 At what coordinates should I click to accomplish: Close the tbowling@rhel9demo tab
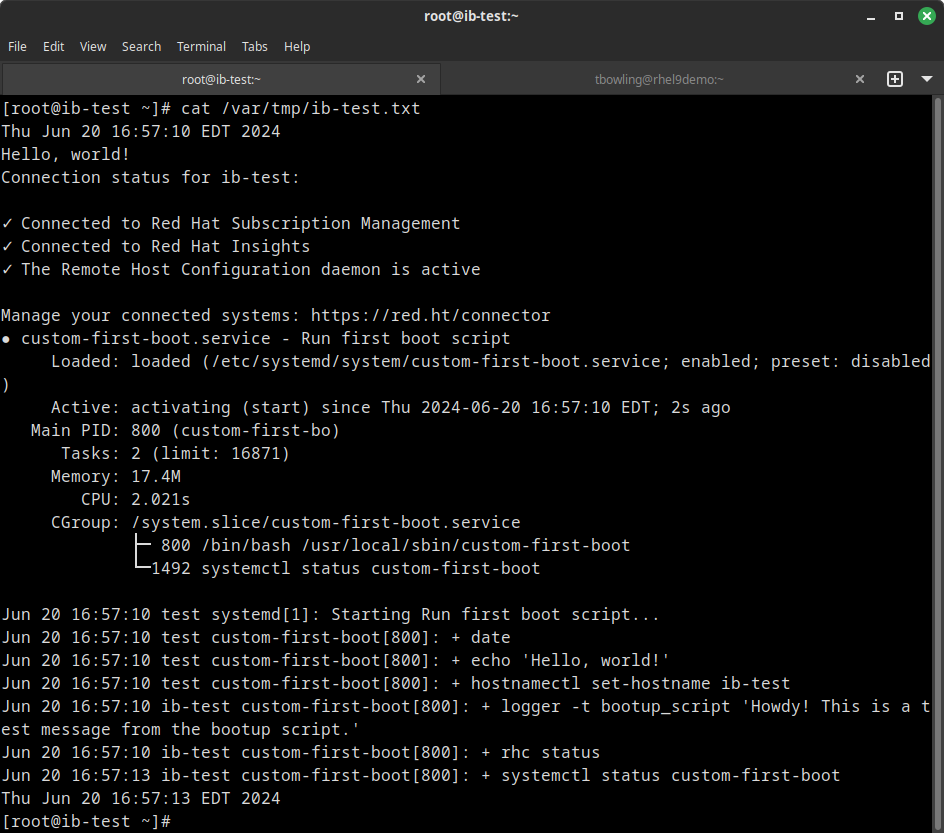860,79
